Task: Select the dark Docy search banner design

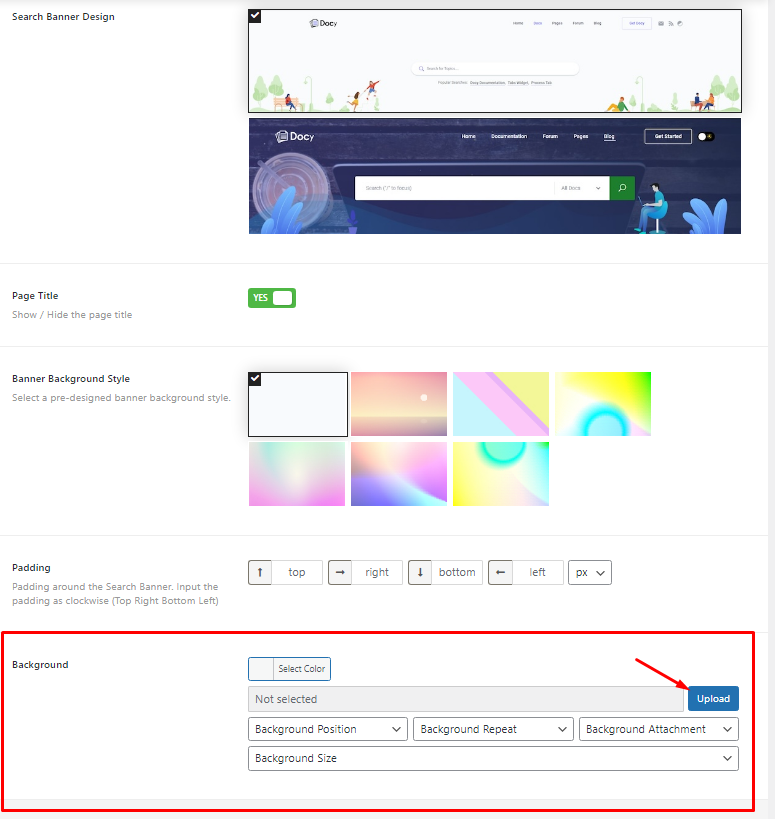Action: [x=495, y=176]
